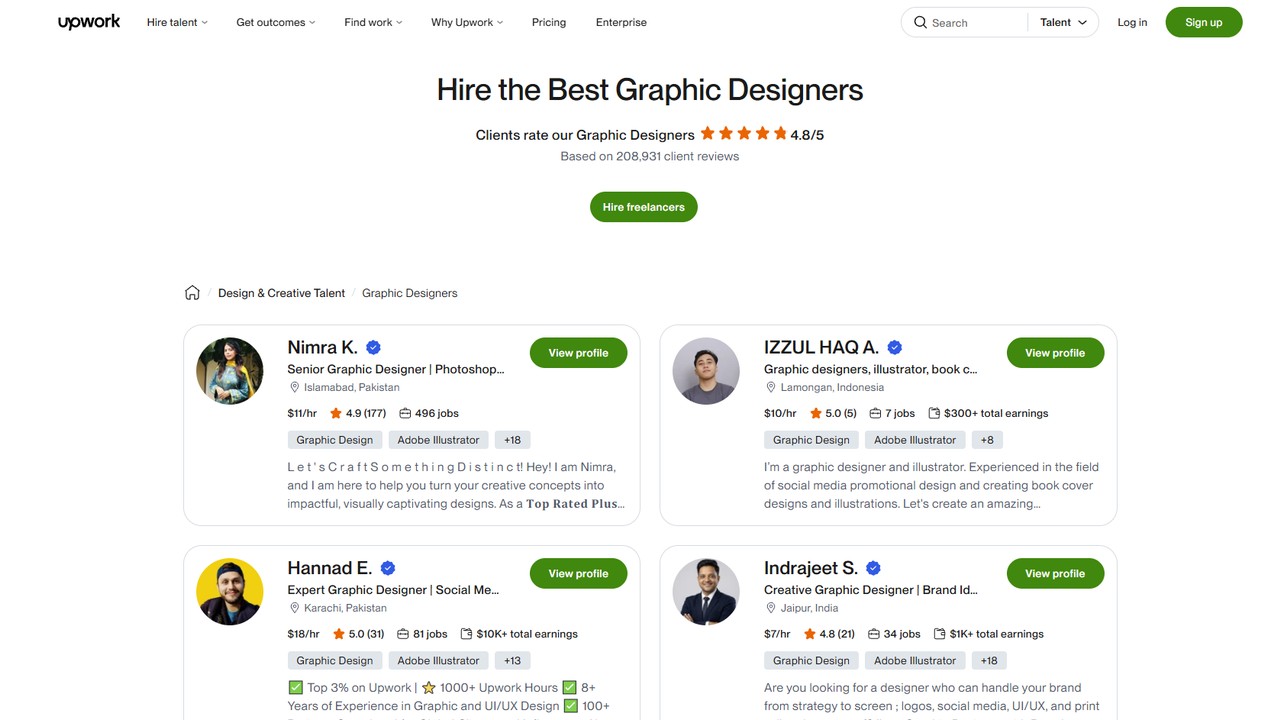Screen dimensions: 1280x720
Task: Click star rating icon beside 4.8 (21)
Action: click(x=812, y=634)
